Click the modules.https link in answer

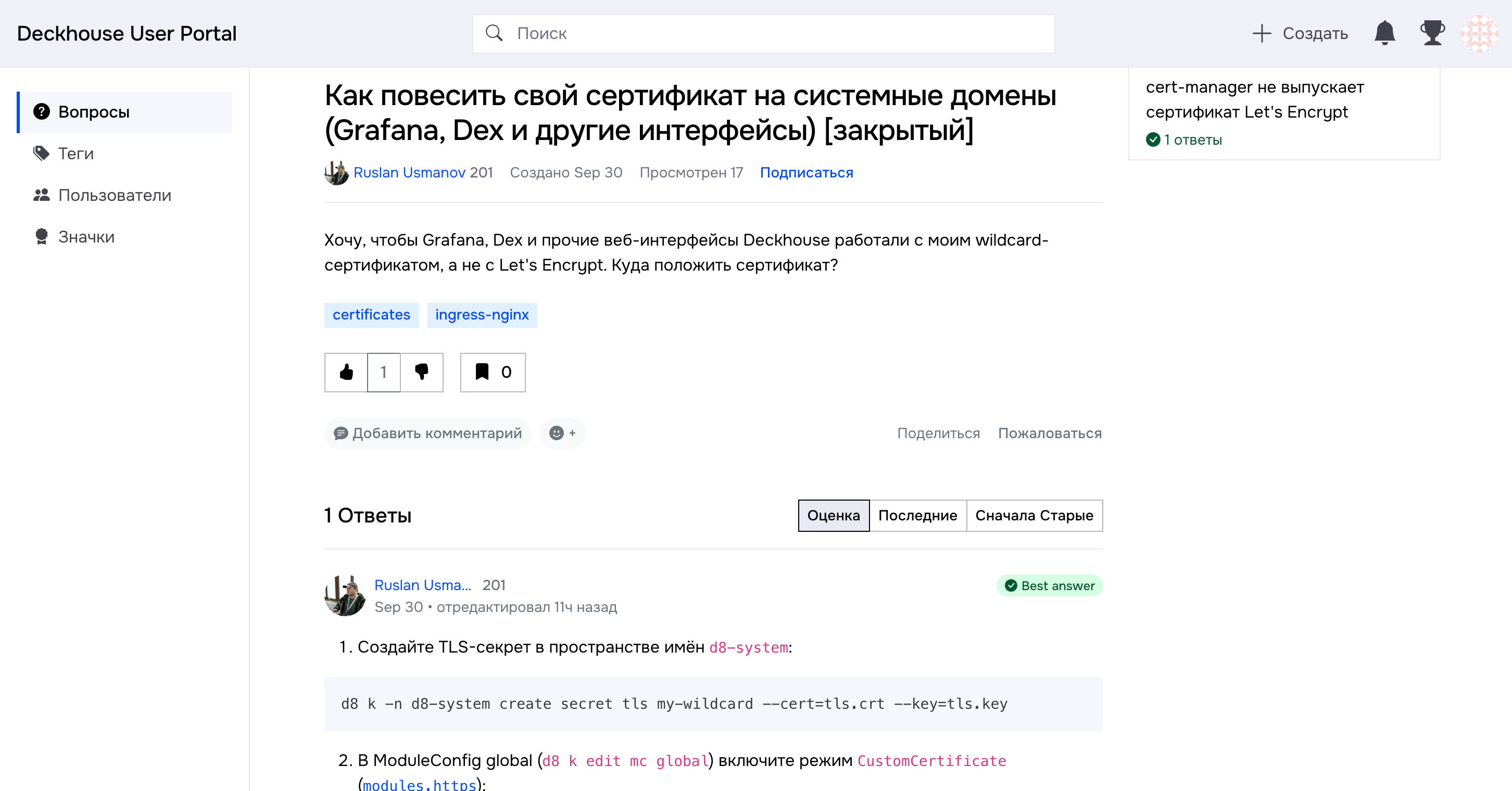click(x=420, y=785)
